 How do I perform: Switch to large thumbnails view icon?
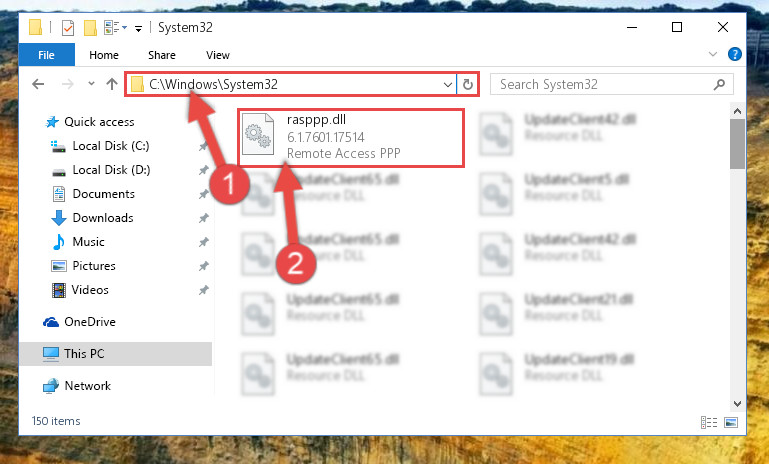pos(731,422)
